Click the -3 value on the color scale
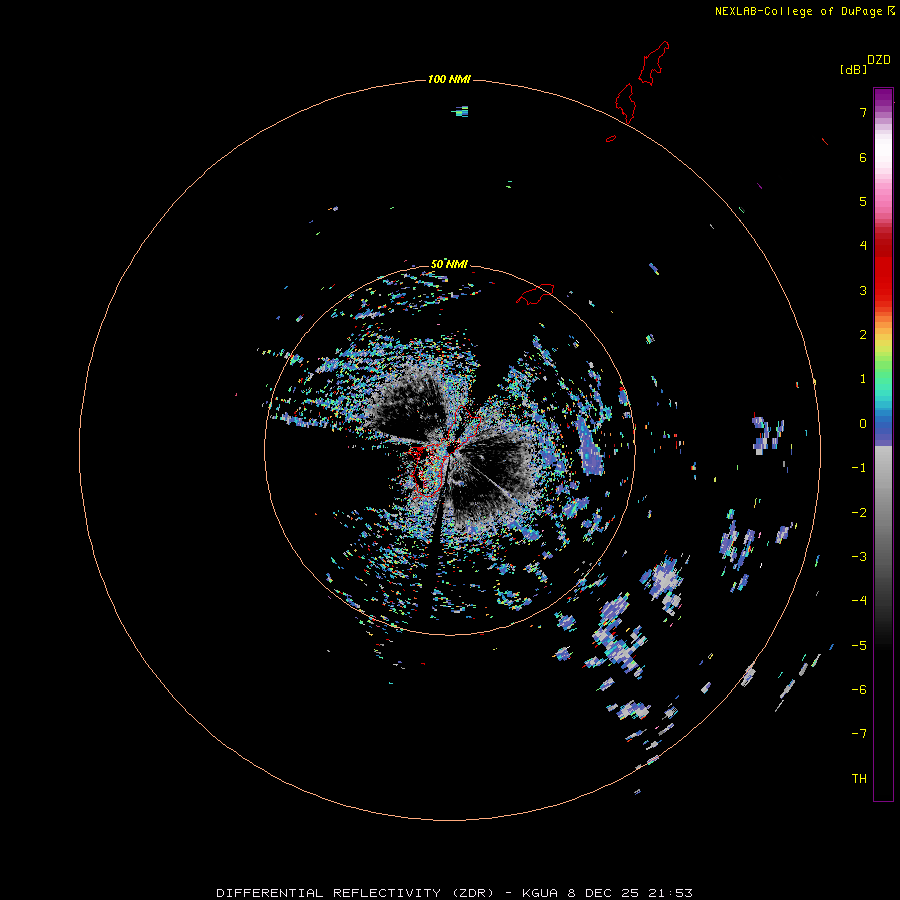 859,557
